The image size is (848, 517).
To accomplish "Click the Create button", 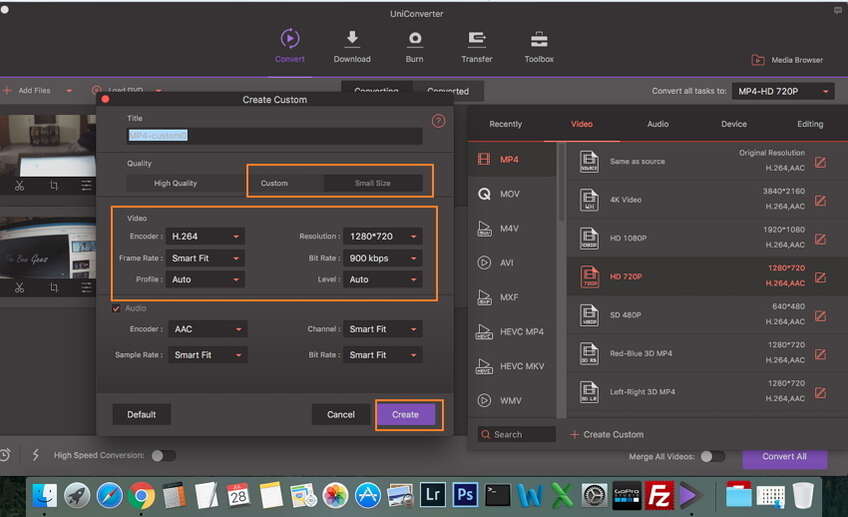I will 406,414.
